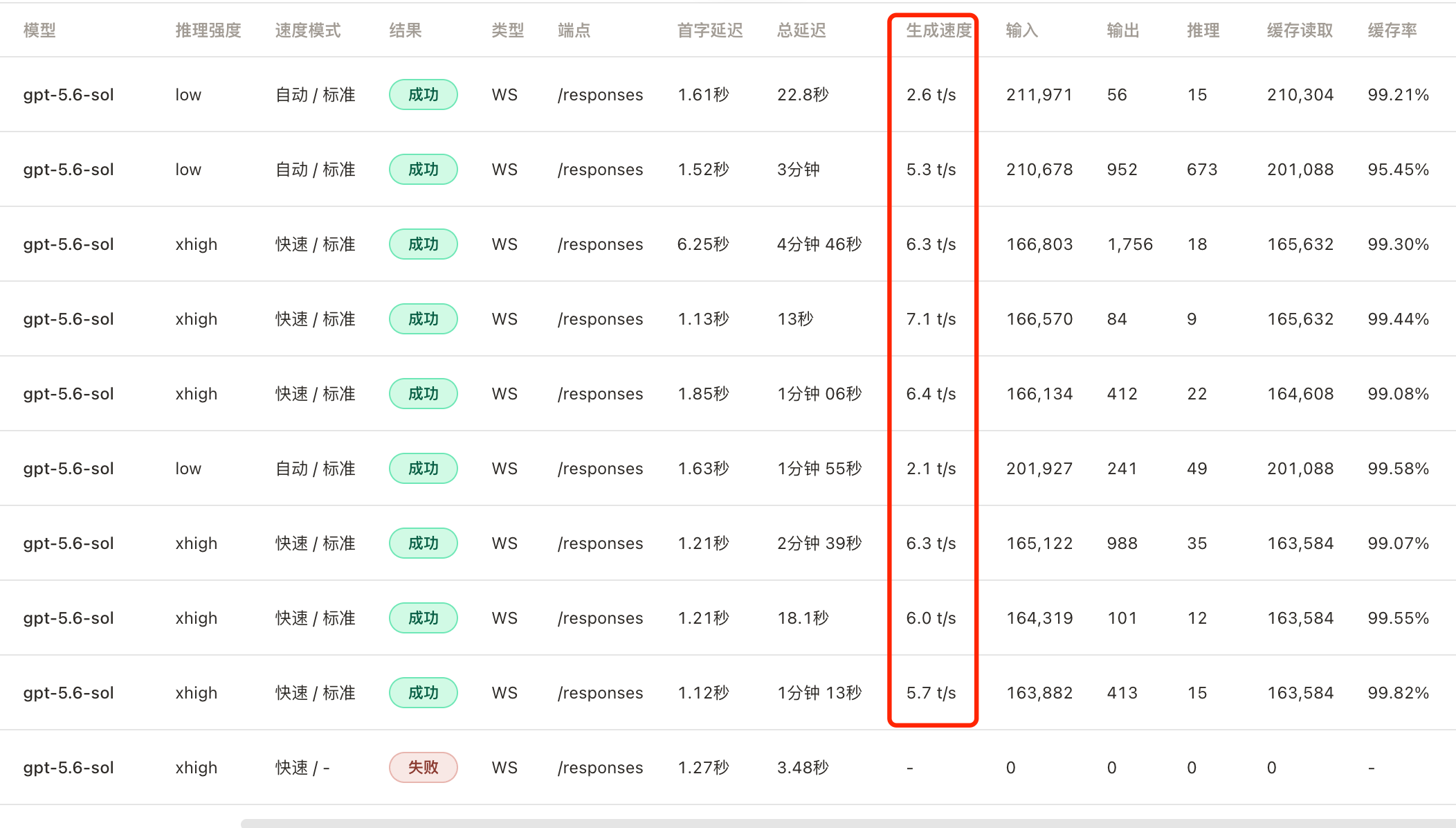Screen dimensions: 1456x828
Task: Select low in the 22.8秒 row
Action: 188,95
